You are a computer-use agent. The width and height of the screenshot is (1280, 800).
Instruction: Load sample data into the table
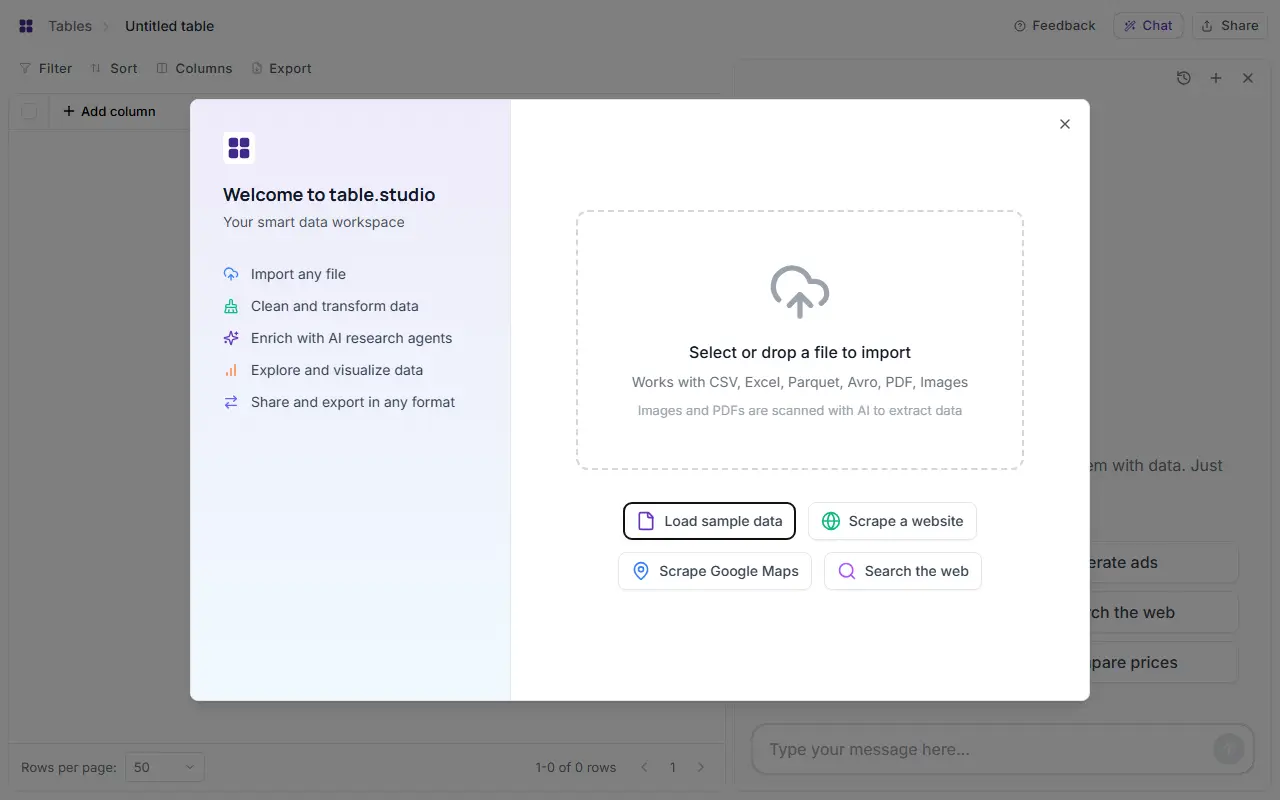[x=709, y=521]
